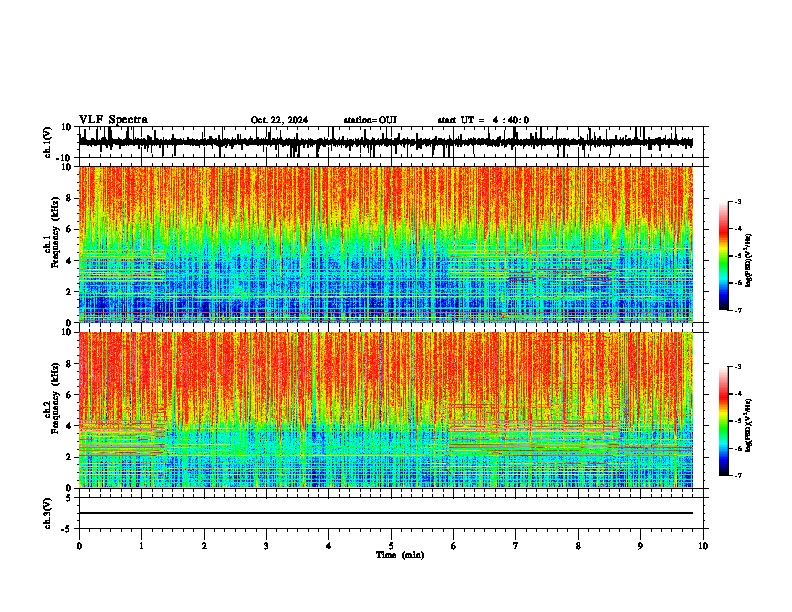This screenshot has width=792, height=612.
Task: Click the '-7' label on ch.1 color bar
Action: point(737,310)
